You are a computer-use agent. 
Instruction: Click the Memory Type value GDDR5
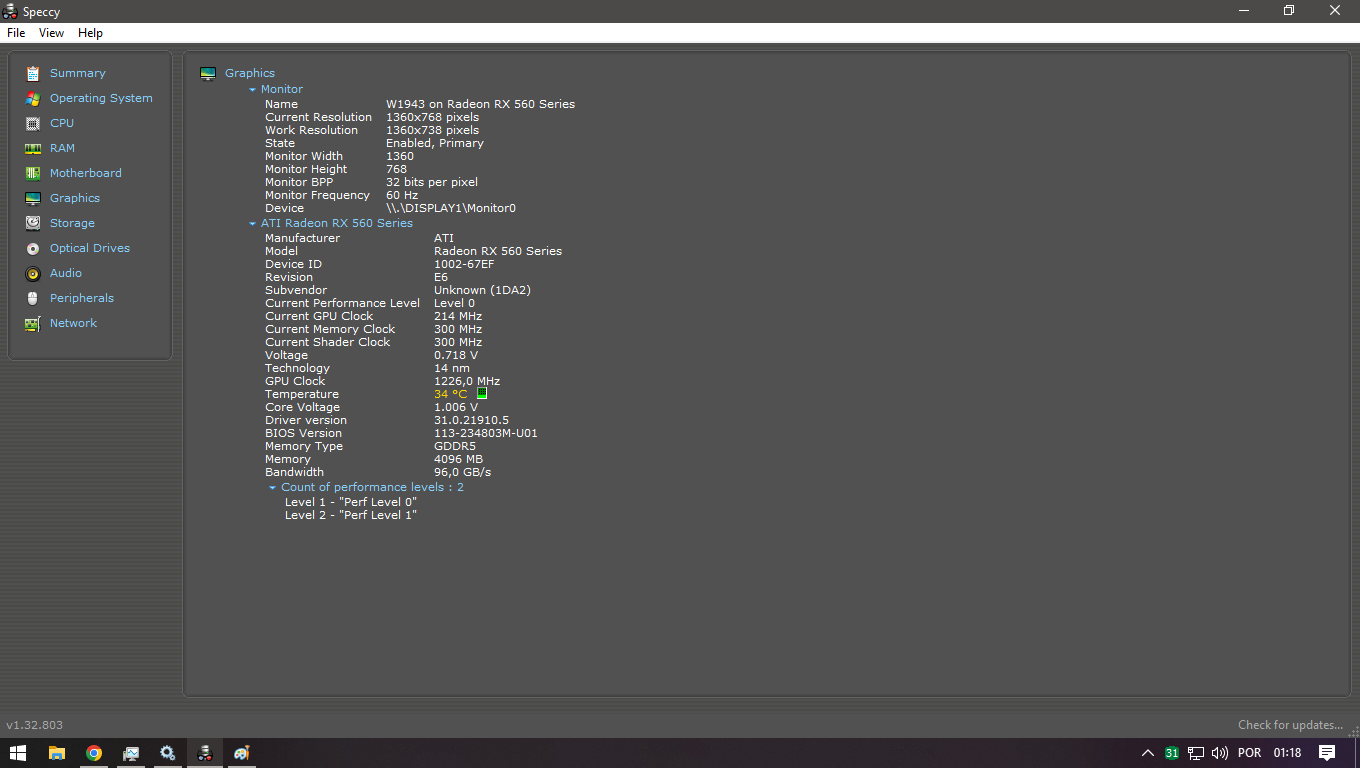pos(455,446)
